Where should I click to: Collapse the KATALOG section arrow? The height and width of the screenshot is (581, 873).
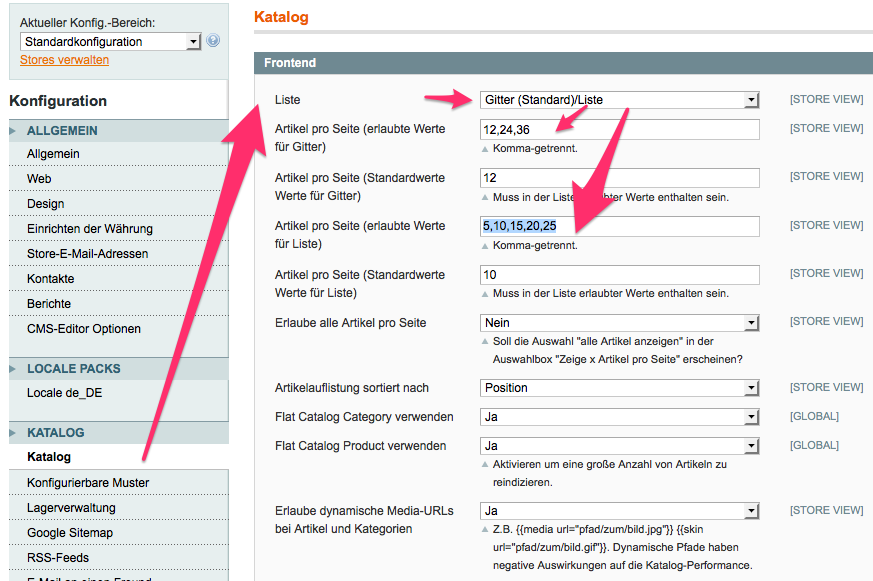[x=13, y=433]
